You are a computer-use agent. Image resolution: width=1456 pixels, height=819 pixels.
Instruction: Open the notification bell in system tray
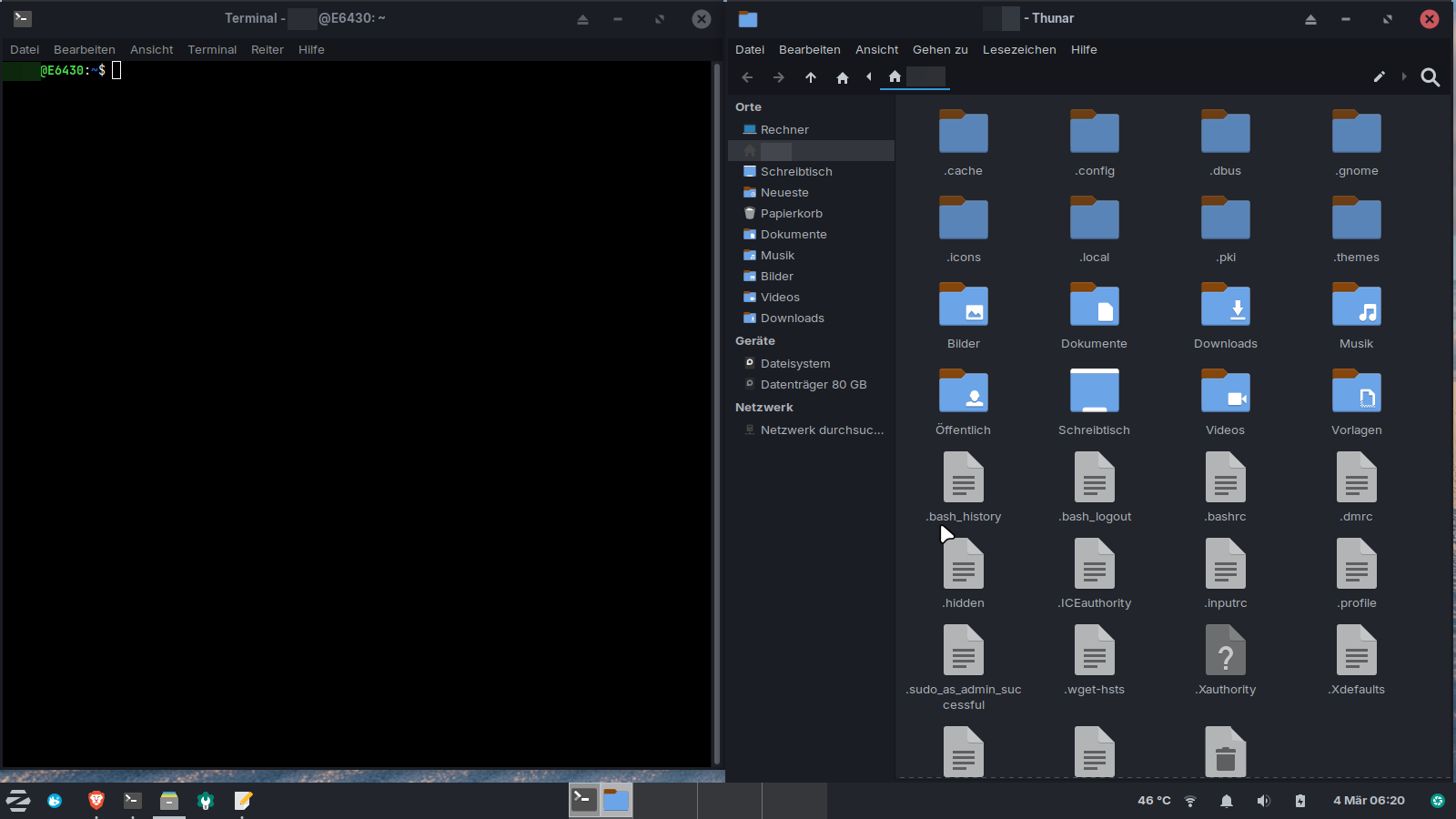click(x=1226, y=801)
